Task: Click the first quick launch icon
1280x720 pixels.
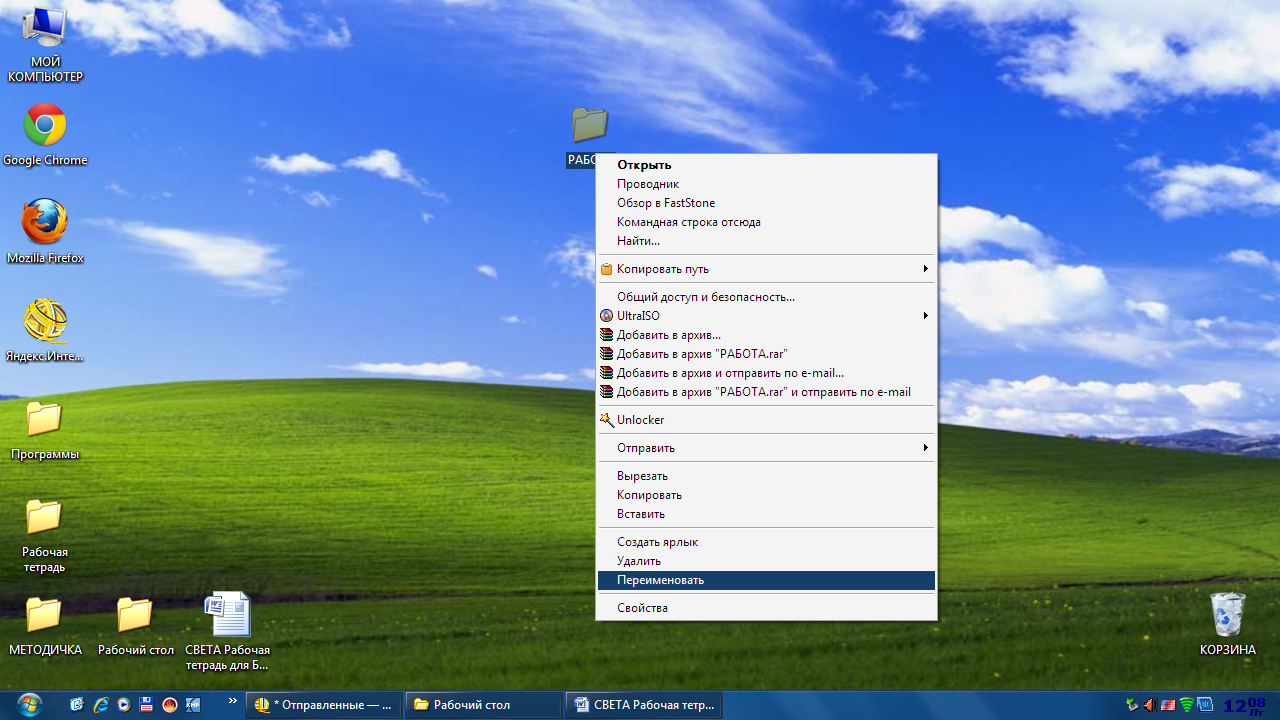Action: (77, 705)
